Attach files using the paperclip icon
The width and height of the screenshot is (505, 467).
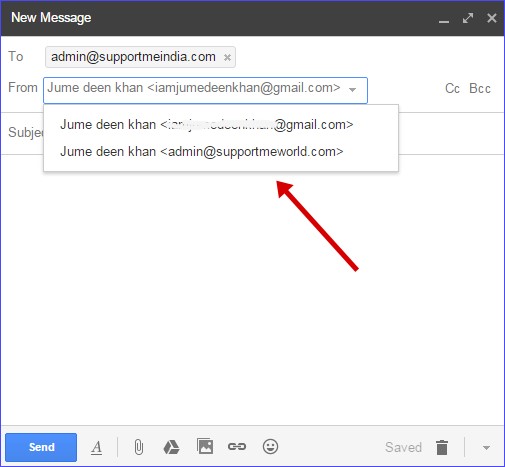139,447
